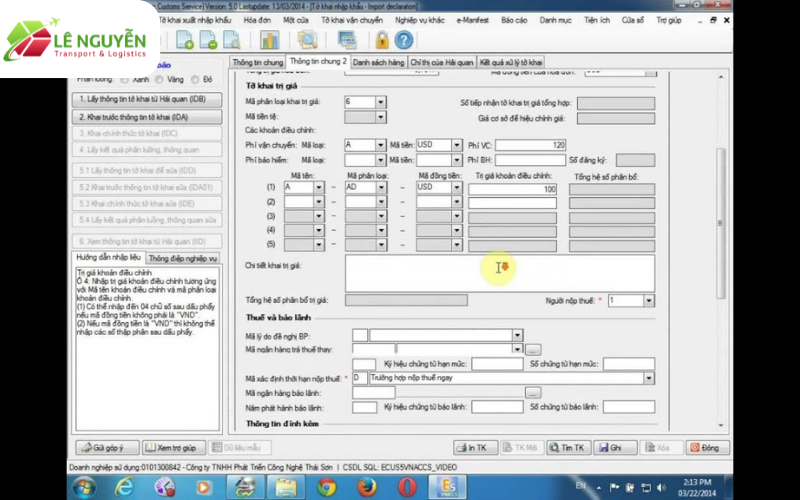Viewport: 800px width, 500px height.
Task: Launch Firefox from the taskbar
Action: click(366, 488)
